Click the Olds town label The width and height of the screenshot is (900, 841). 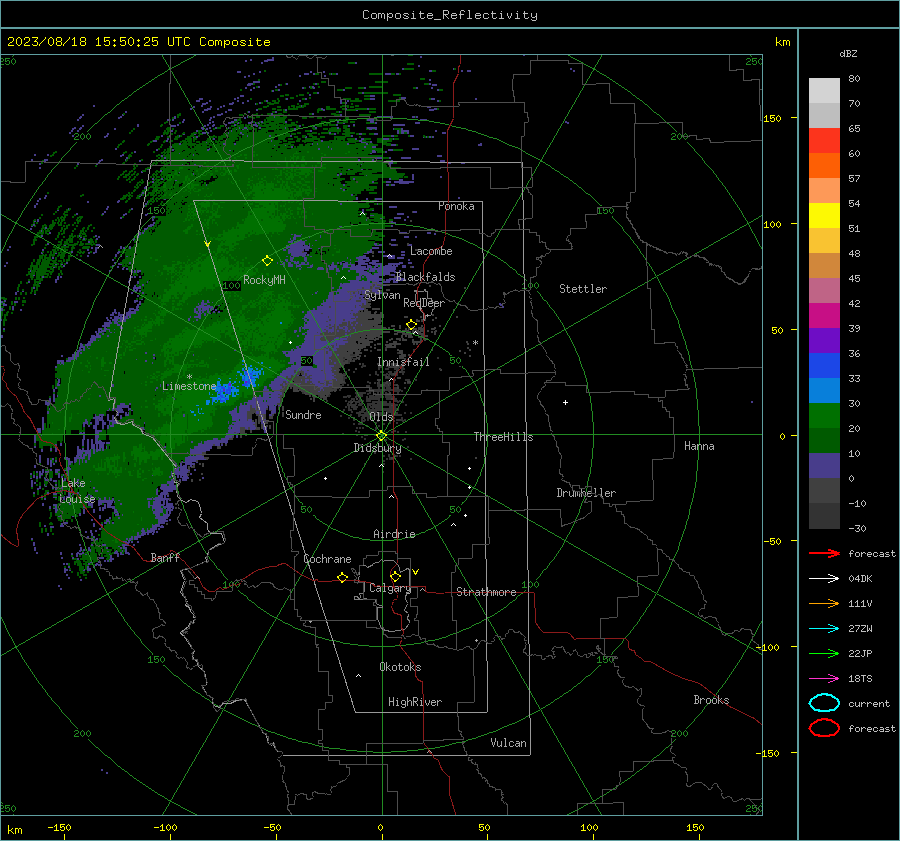coord(381,417)
